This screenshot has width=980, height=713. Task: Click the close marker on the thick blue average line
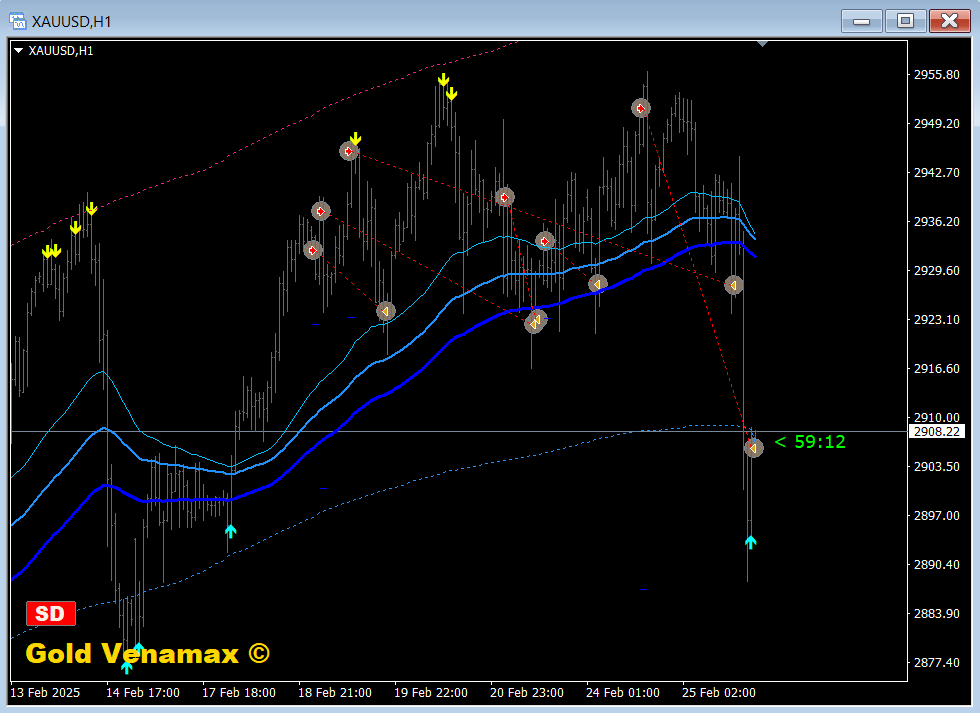coord(598,284)
